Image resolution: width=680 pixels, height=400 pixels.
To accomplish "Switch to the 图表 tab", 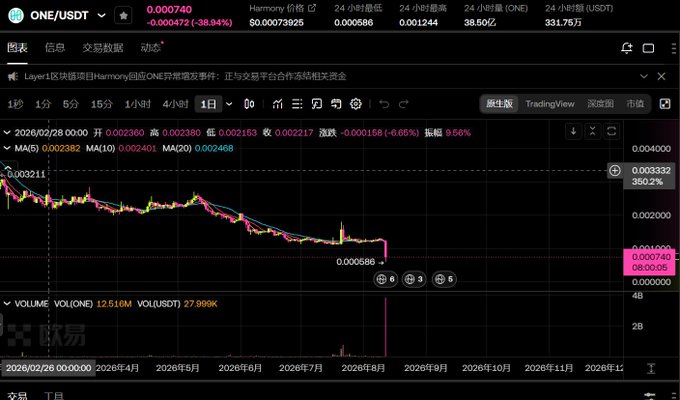I will pyautogui.click(x=17, y=47).
